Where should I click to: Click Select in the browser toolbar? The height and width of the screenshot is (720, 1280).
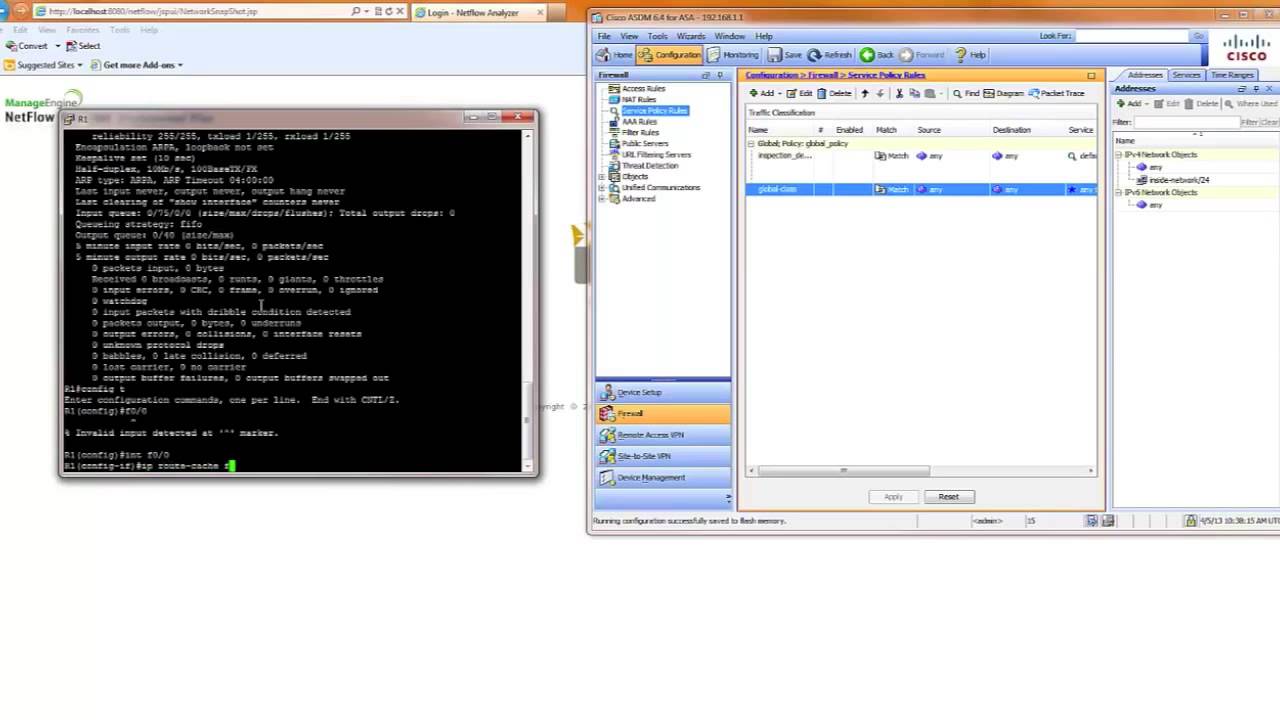pos(83,46)
